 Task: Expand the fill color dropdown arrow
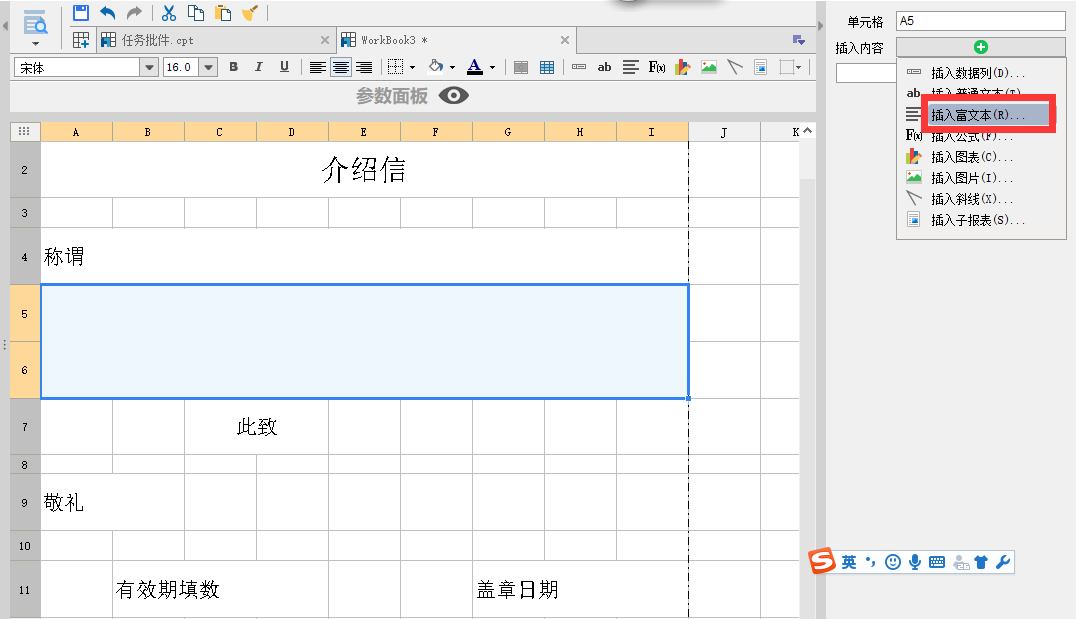pos(452,67)
